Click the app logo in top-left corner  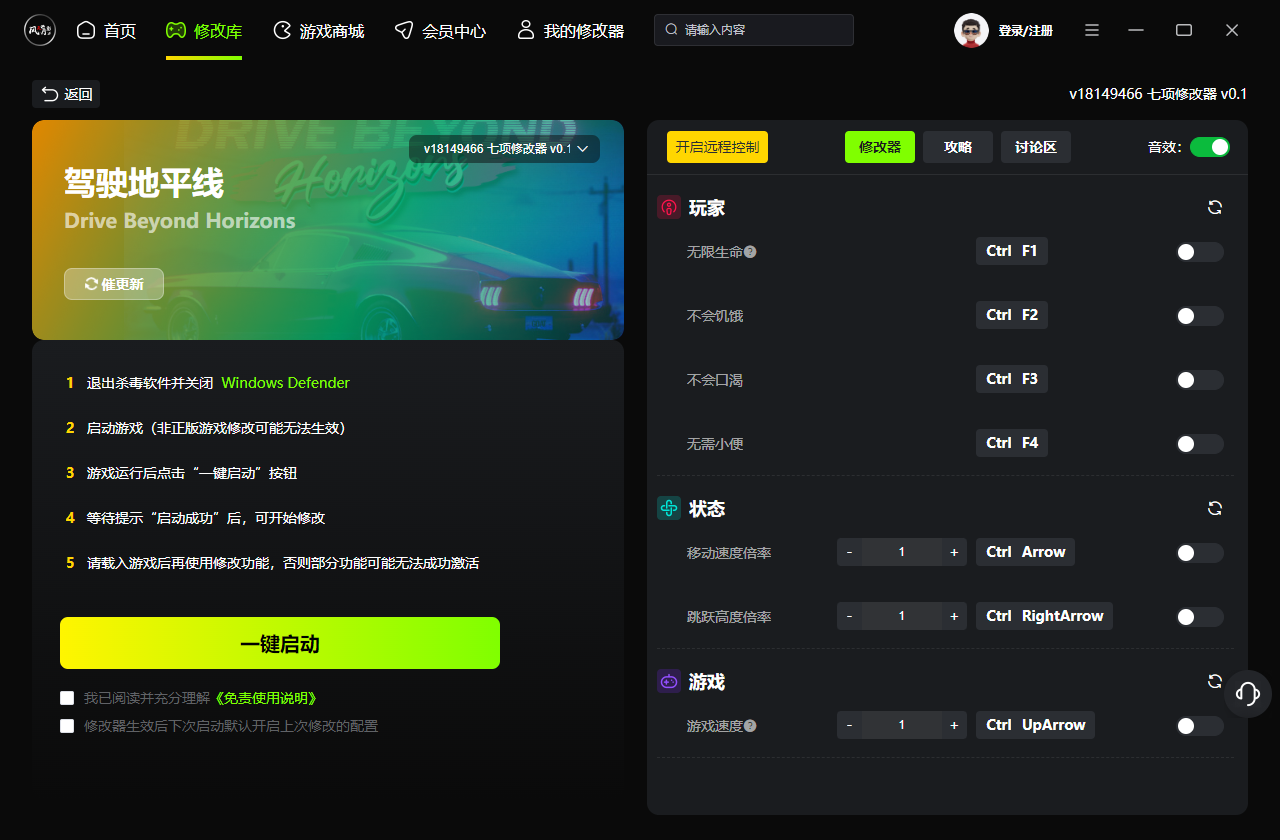click(40, 30)
